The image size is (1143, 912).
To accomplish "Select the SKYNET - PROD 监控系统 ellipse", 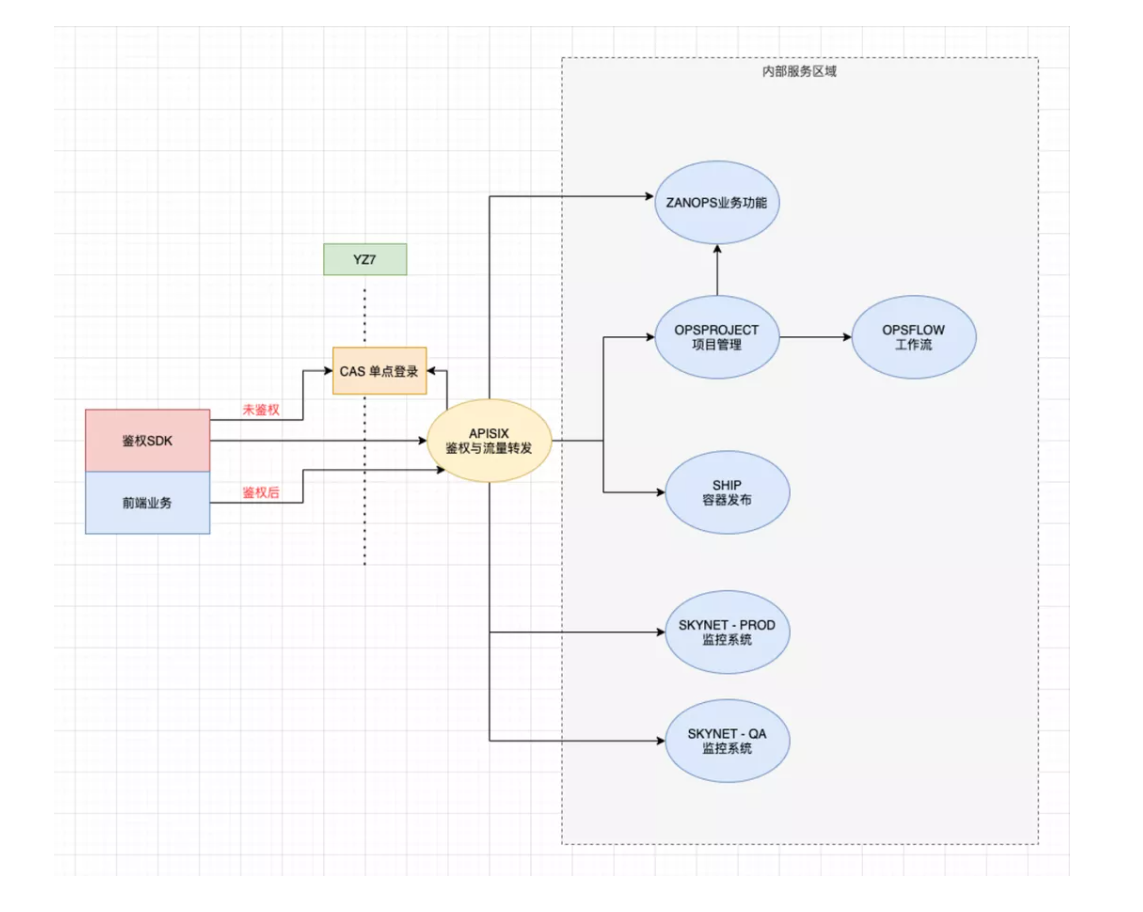I will (x=727, y=632).
